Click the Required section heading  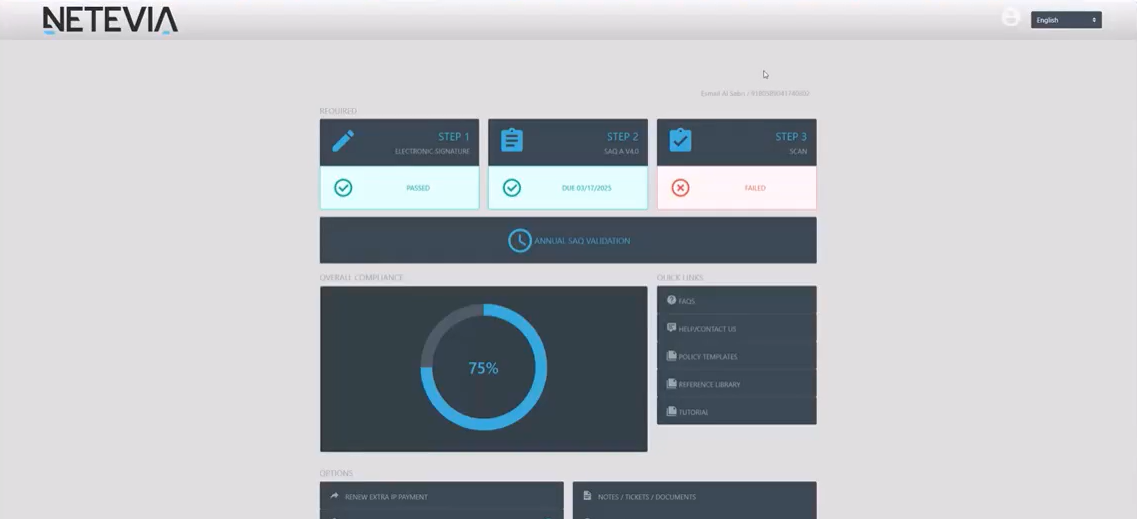click(x=338, y=111)
